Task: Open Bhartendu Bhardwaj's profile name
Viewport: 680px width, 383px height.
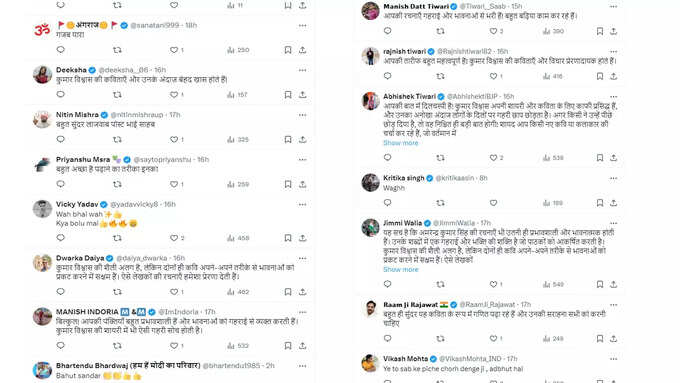Action: [x=128, y=366]
